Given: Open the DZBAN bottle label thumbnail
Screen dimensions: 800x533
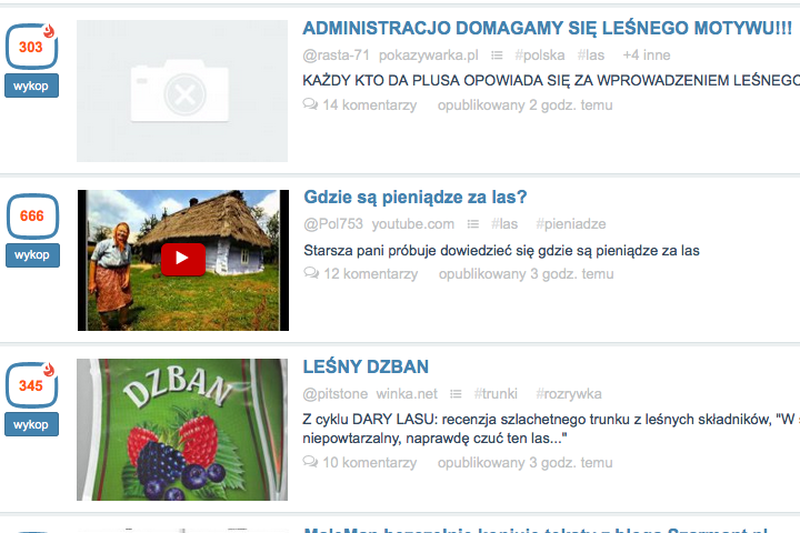Looking at the screenshot, I should pyautogui.click(x=182, y=429).
